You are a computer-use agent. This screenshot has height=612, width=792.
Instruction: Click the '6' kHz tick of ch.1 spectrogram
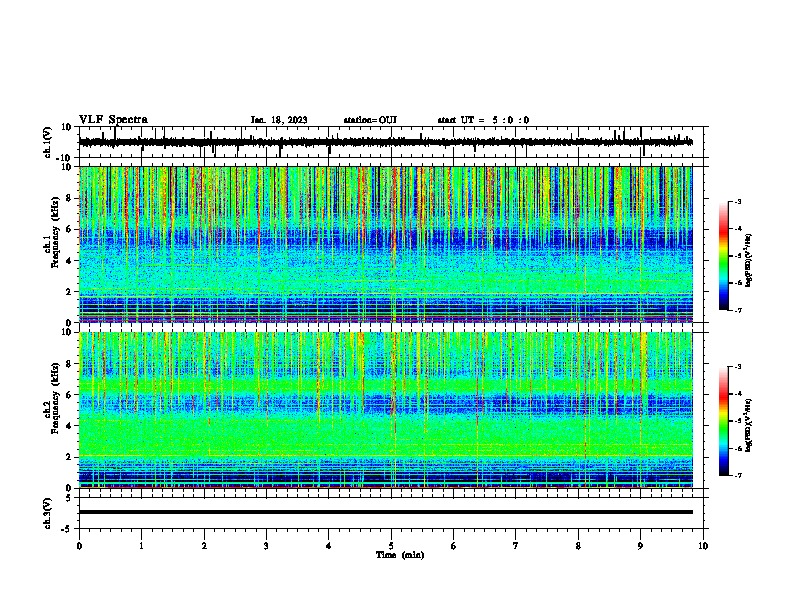pos(69,230)
